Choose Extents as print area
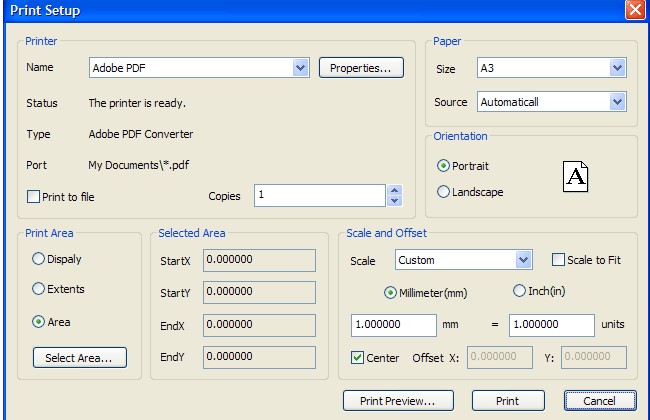This screenshot has height=420, width=650. [x=39, y=290]
